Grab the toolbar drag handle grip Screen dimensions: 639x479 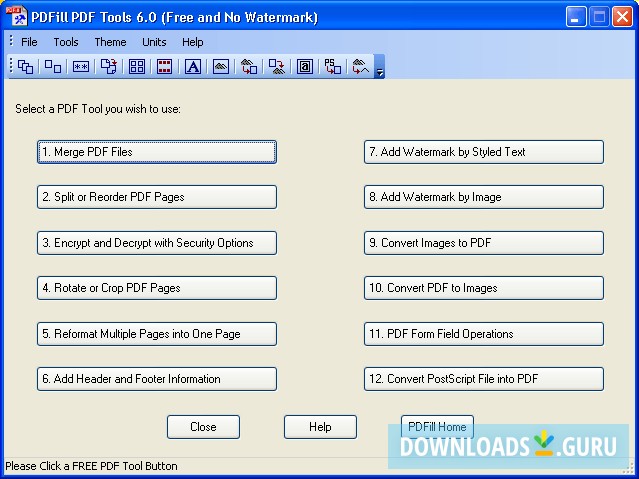(x=11, y=66)
